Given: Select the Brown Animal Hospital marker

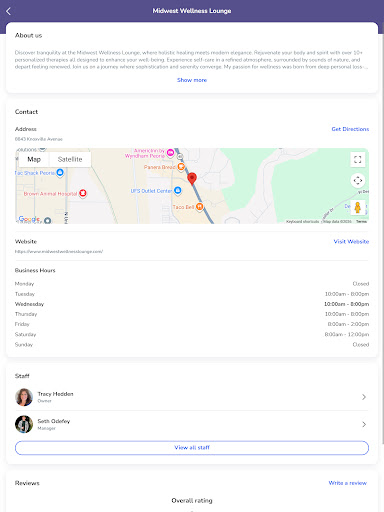Looking at the screenshot, I should [83, 193].
